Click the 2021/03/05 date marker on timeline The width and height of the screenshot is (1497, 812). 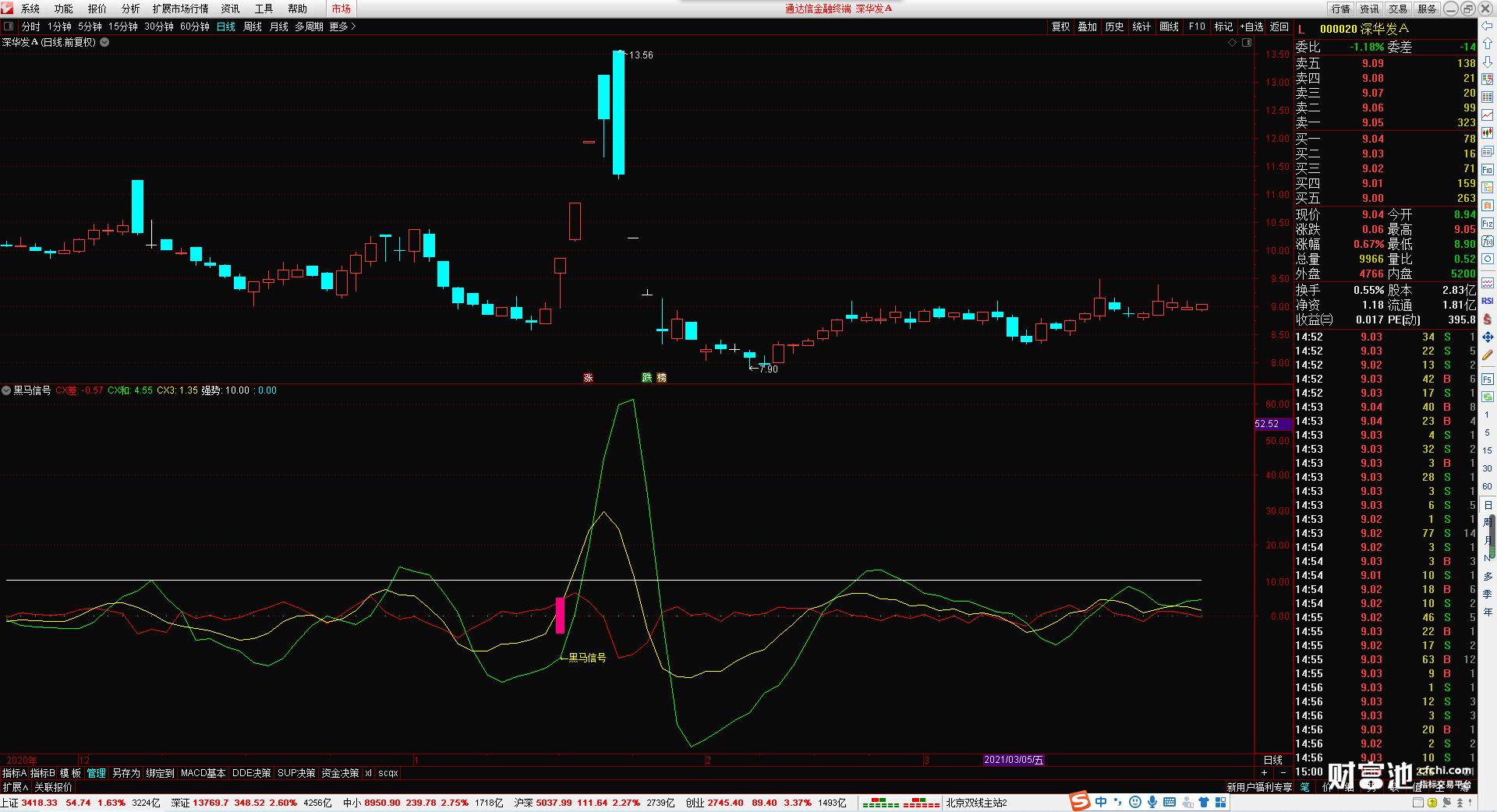1013,760
